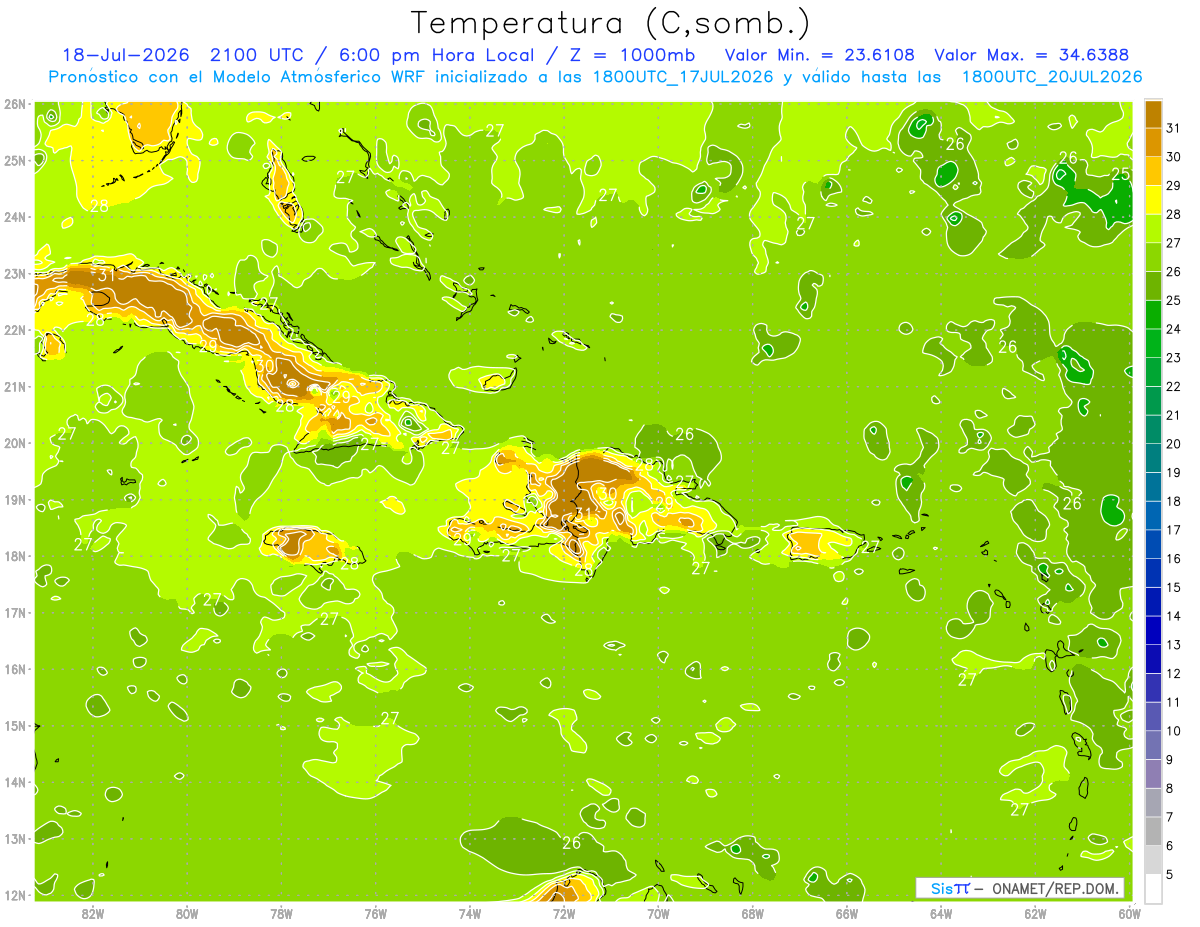Click the colorbar label 20
This screenshot has height=927, width=1200.
(x=1173, y=444)
